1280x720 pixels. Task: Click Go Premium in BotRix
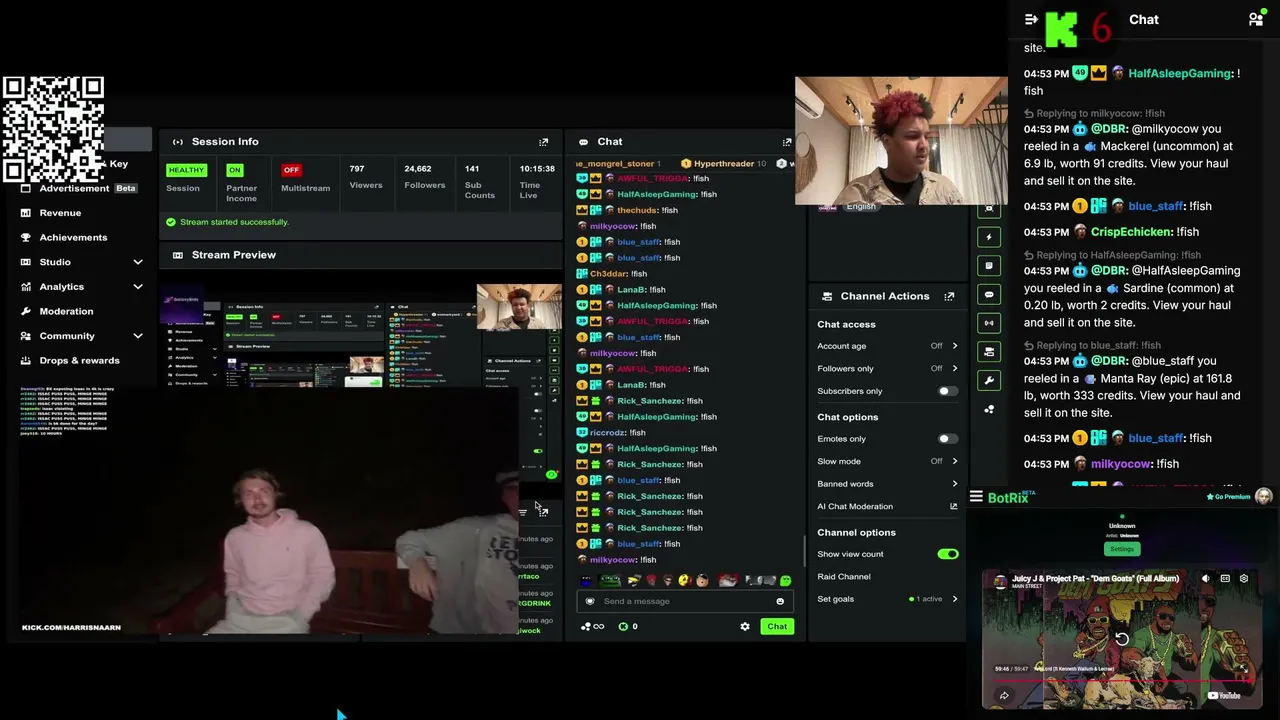1229,497
